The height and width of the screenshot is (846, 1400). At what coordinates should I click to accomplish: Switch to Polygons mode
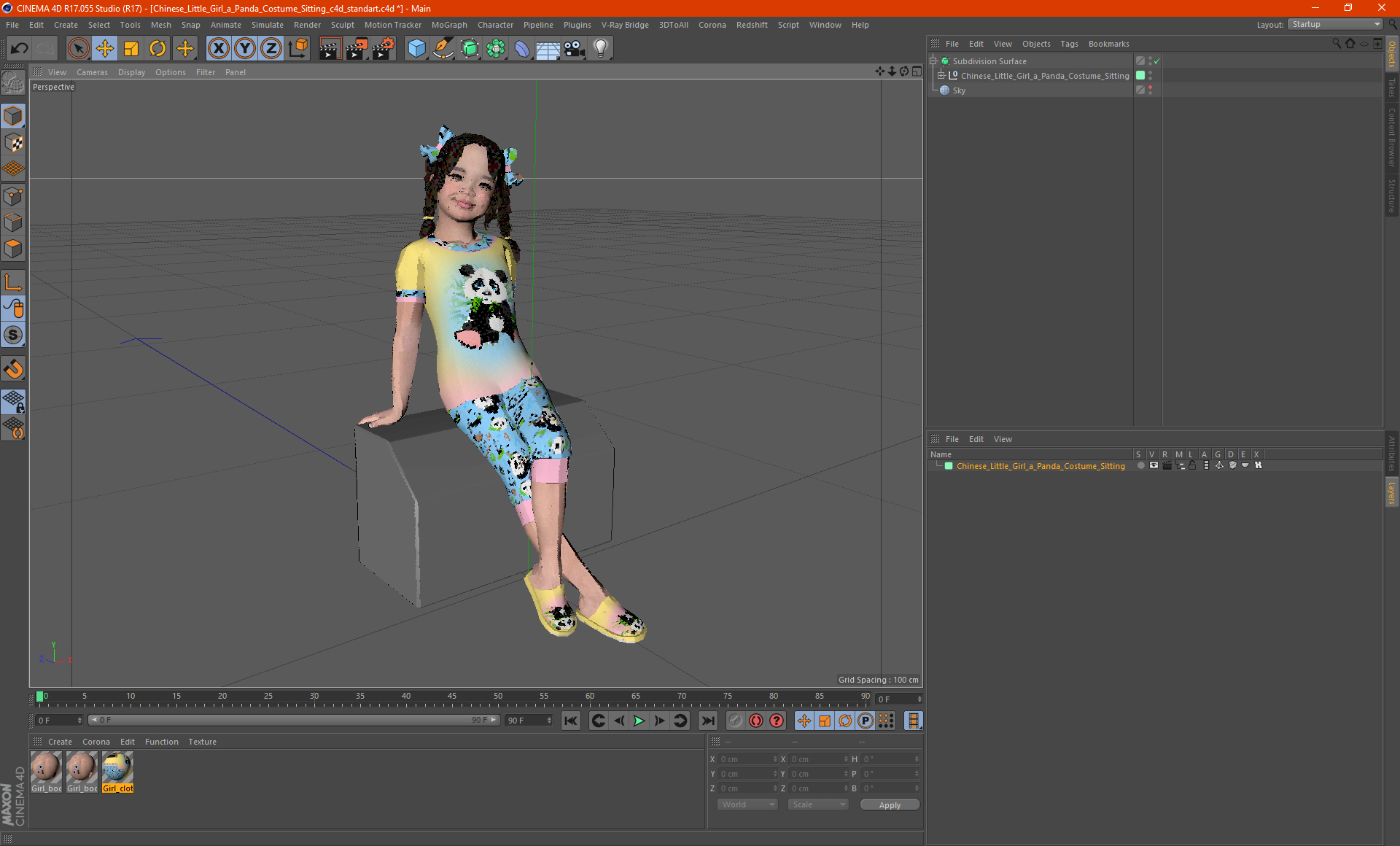[13, 249]
